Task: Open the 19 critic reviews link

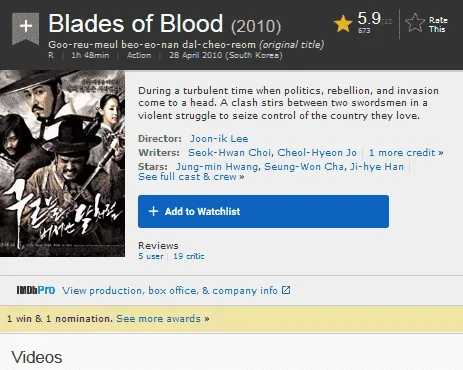Action: [189, 256]
